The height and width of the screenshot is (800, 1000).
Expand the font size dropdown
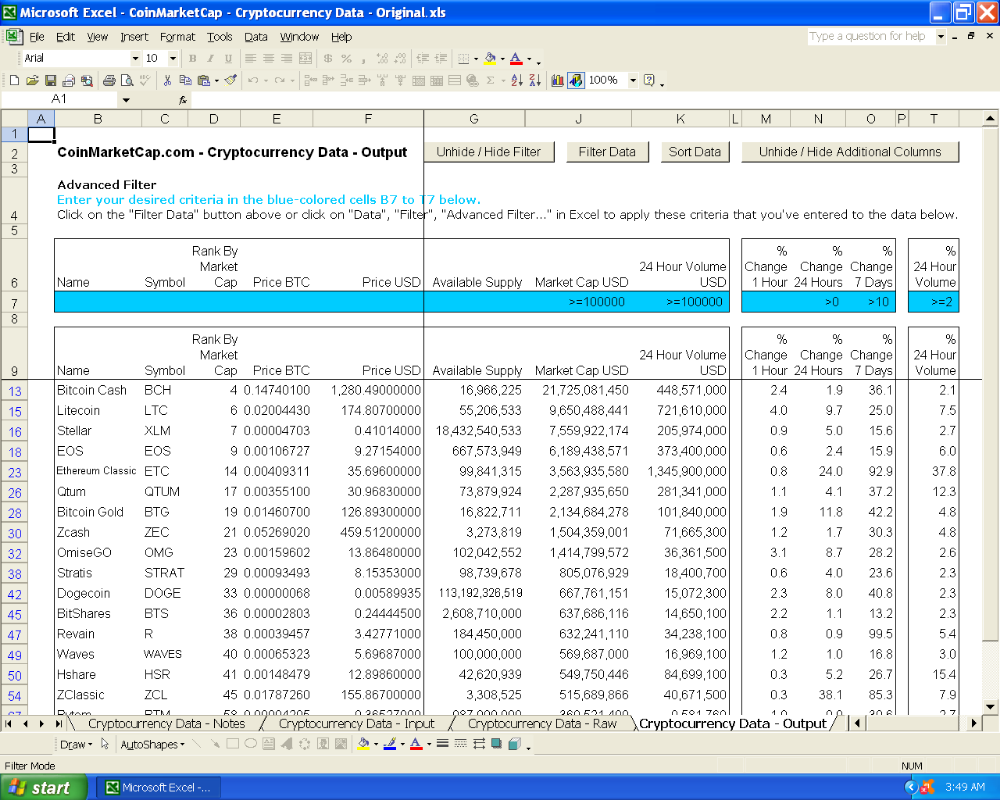pos(173,59)
